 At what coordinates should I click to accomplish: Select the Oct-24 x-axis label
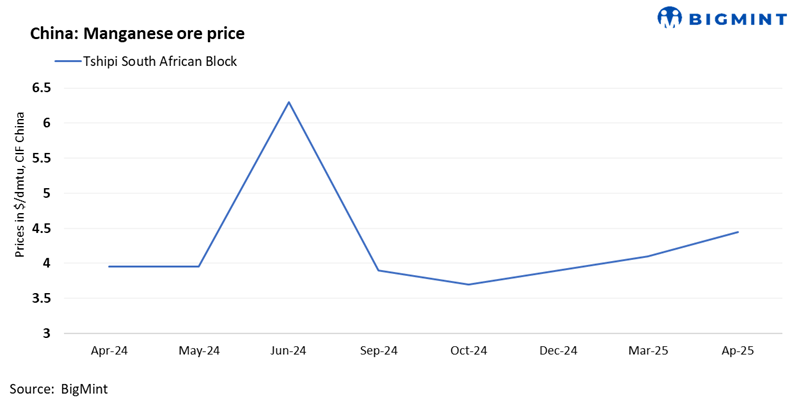(x=469, y=351)
